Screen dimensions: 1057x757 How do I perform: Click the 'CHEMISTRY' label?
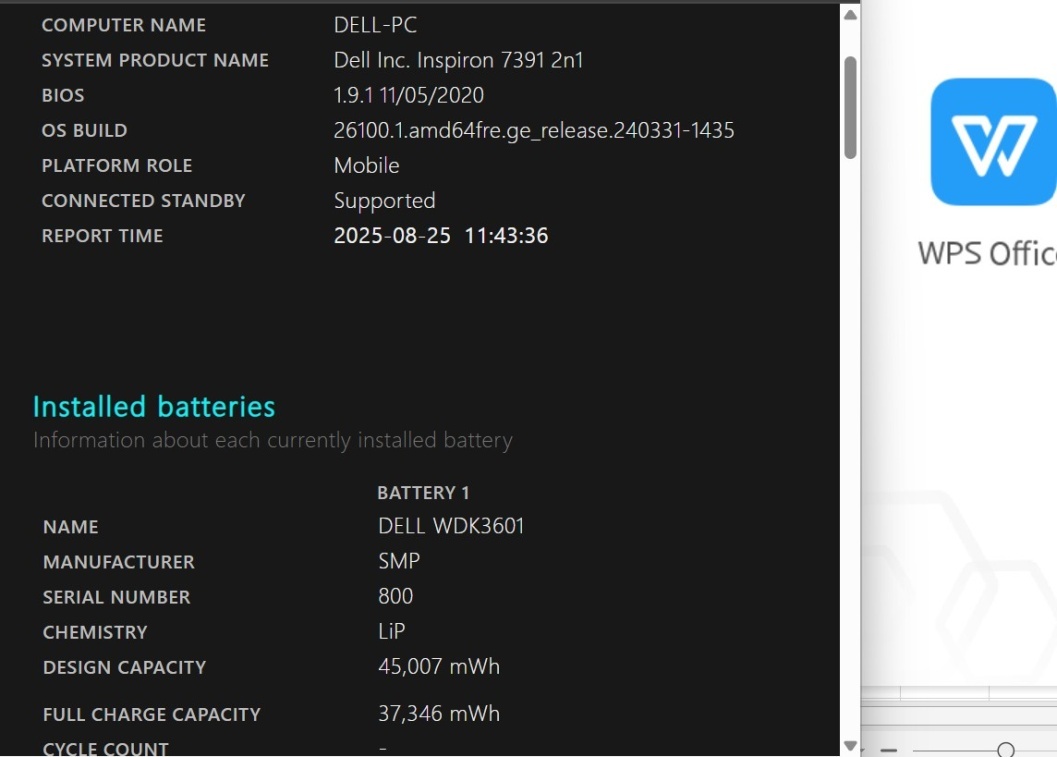coord(95,632)
